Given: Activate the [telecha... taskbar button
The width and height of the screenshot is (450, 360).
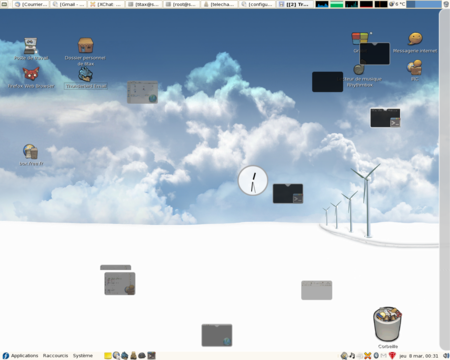Looking at the screenshot, I should point(219,4).
